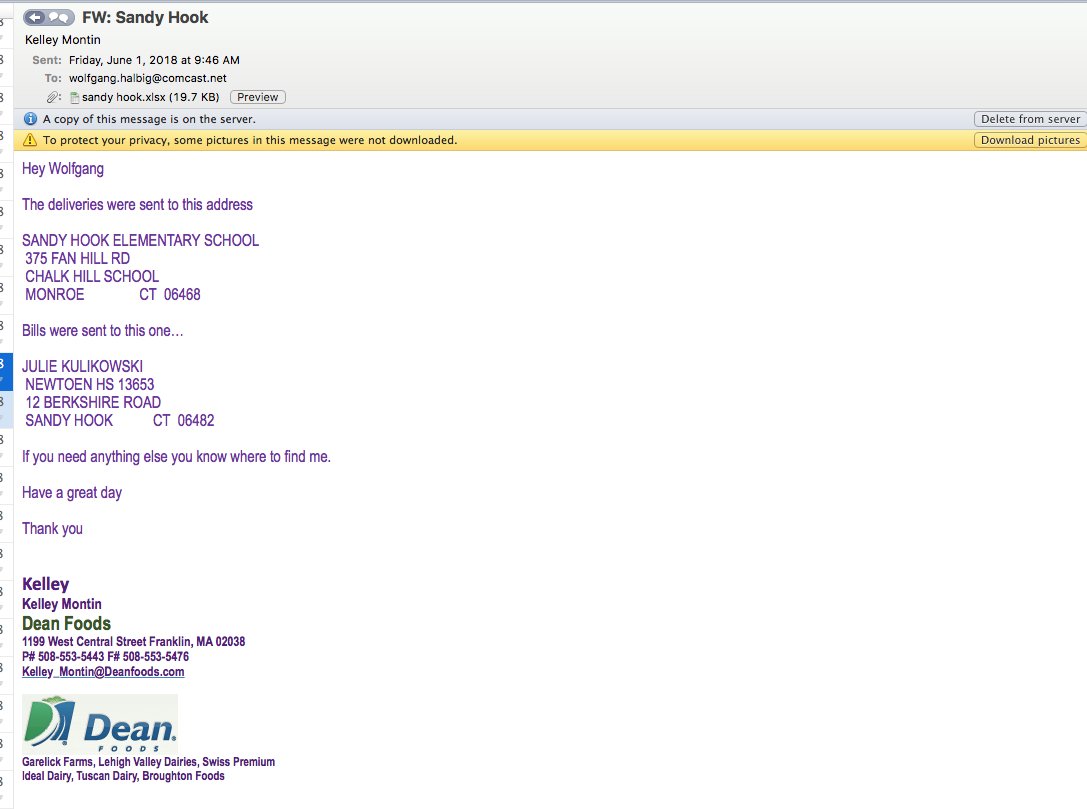The image size is (1087, 809).
Task: Preview the attached spreadsheet
Action: tap(257, 97)
